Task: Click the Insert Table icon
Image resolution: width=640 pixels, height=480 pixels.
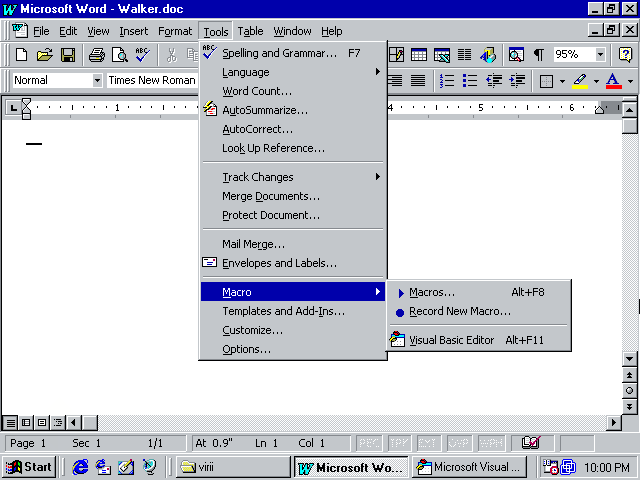Action: click(419, 54)
